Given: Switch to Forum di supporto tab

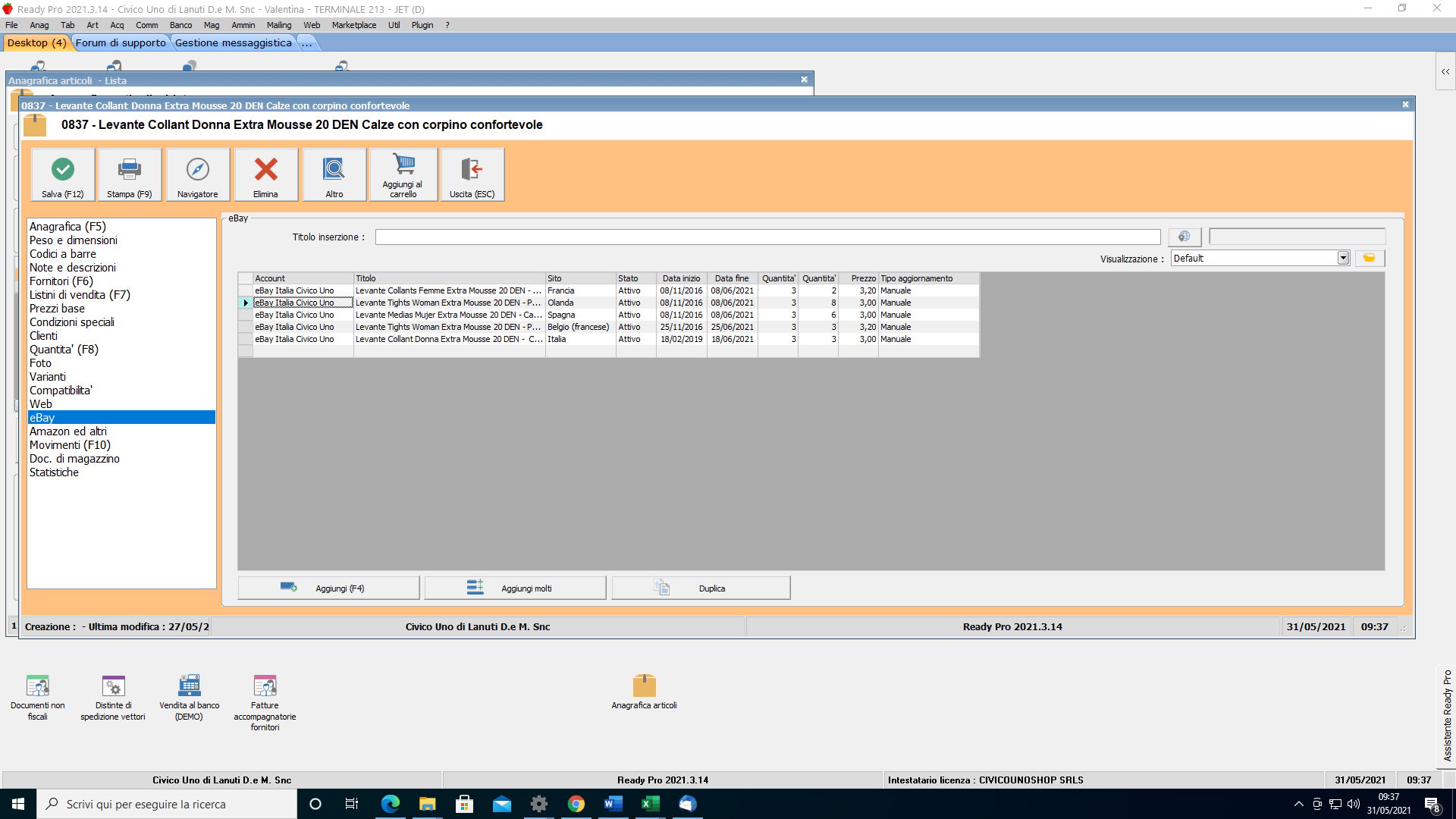Looking at the screenshot, I should tap(121, 42).
